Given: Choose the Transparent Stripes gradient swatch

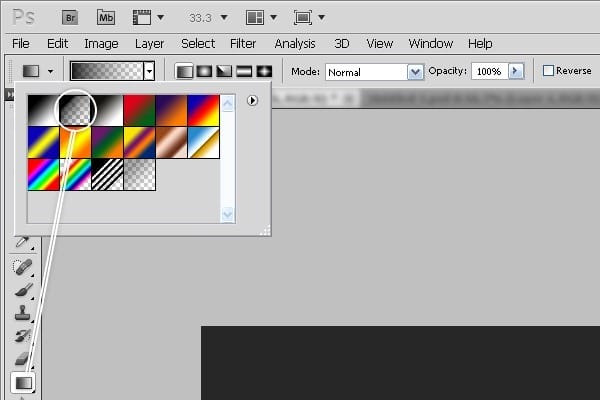Looking at the screenshot, I should coord(108,175).
